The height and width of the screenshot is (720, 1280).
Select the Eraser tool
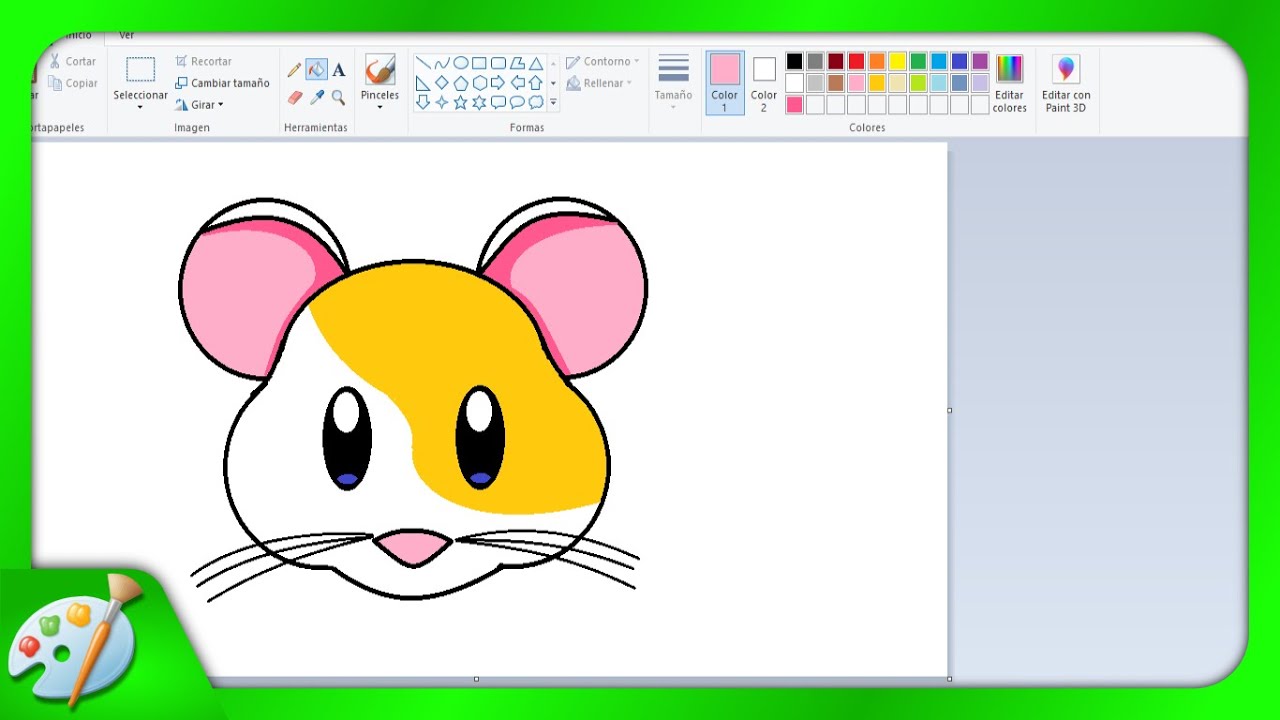(x=295, y=97)
